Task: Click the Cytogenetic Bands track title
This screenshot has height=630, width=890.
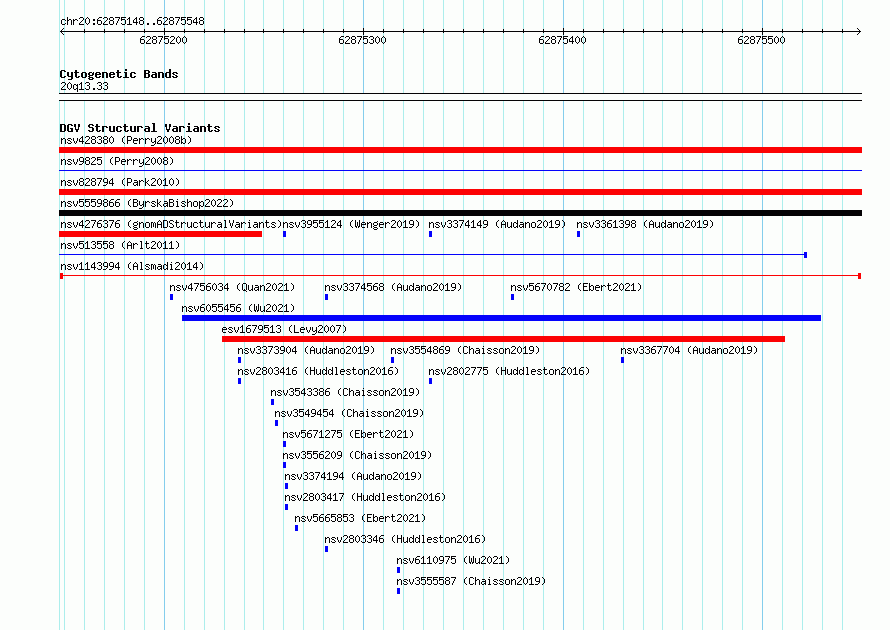Action: pyautogui.click(x=119, y=74)
